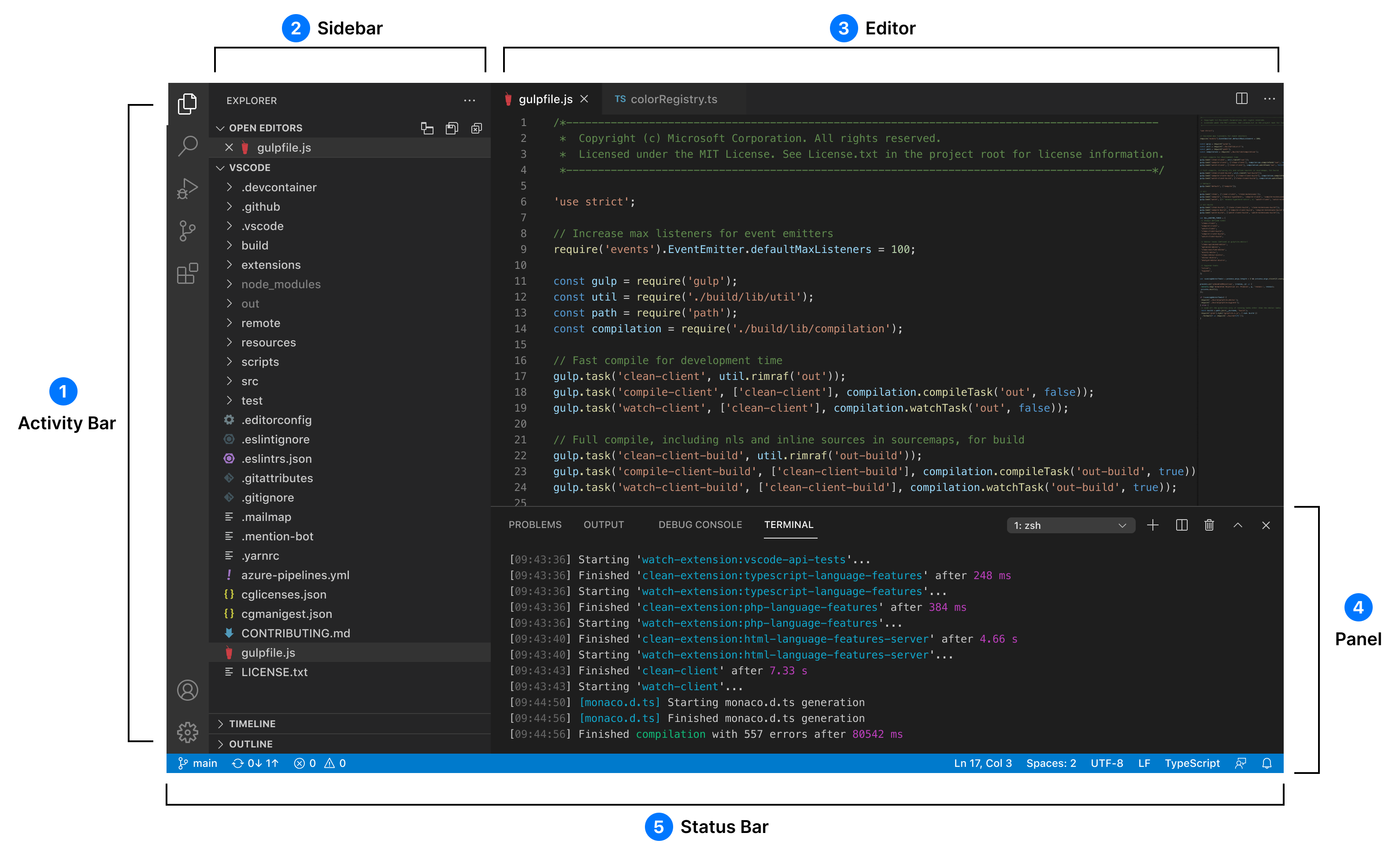Open the Extensions view
1400x855 pixels.
(x=187, y=273)
